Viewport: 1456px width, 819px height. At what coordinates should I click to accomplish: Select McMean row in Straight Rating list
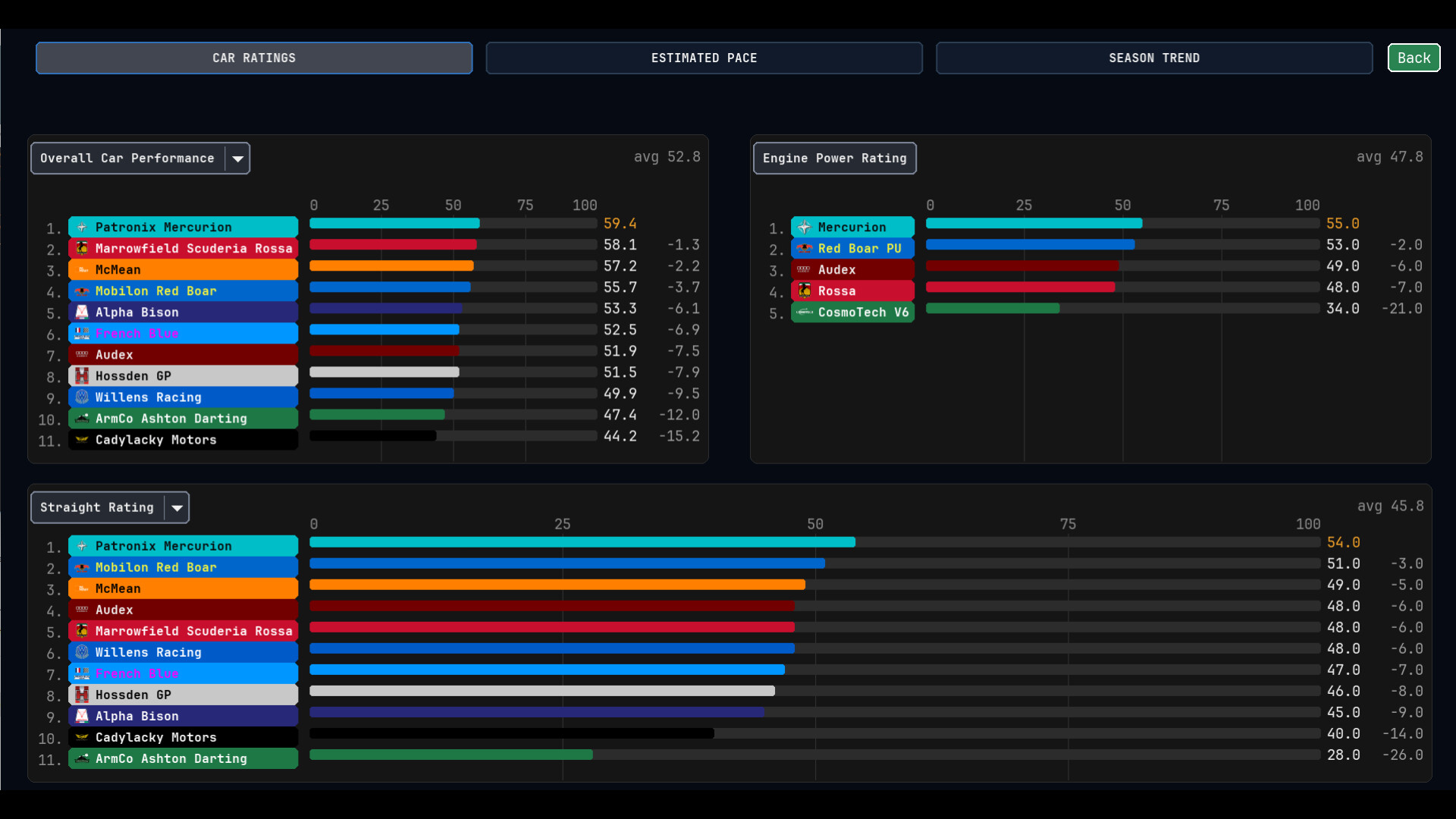pyautogui.click(x=184, y=588)
